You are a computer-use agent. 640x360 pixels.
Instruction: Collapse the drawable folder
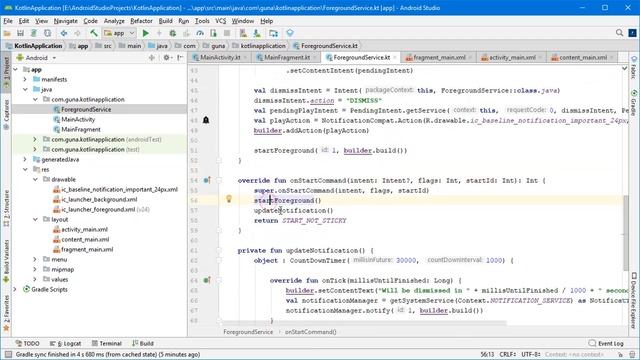(35, 179)
